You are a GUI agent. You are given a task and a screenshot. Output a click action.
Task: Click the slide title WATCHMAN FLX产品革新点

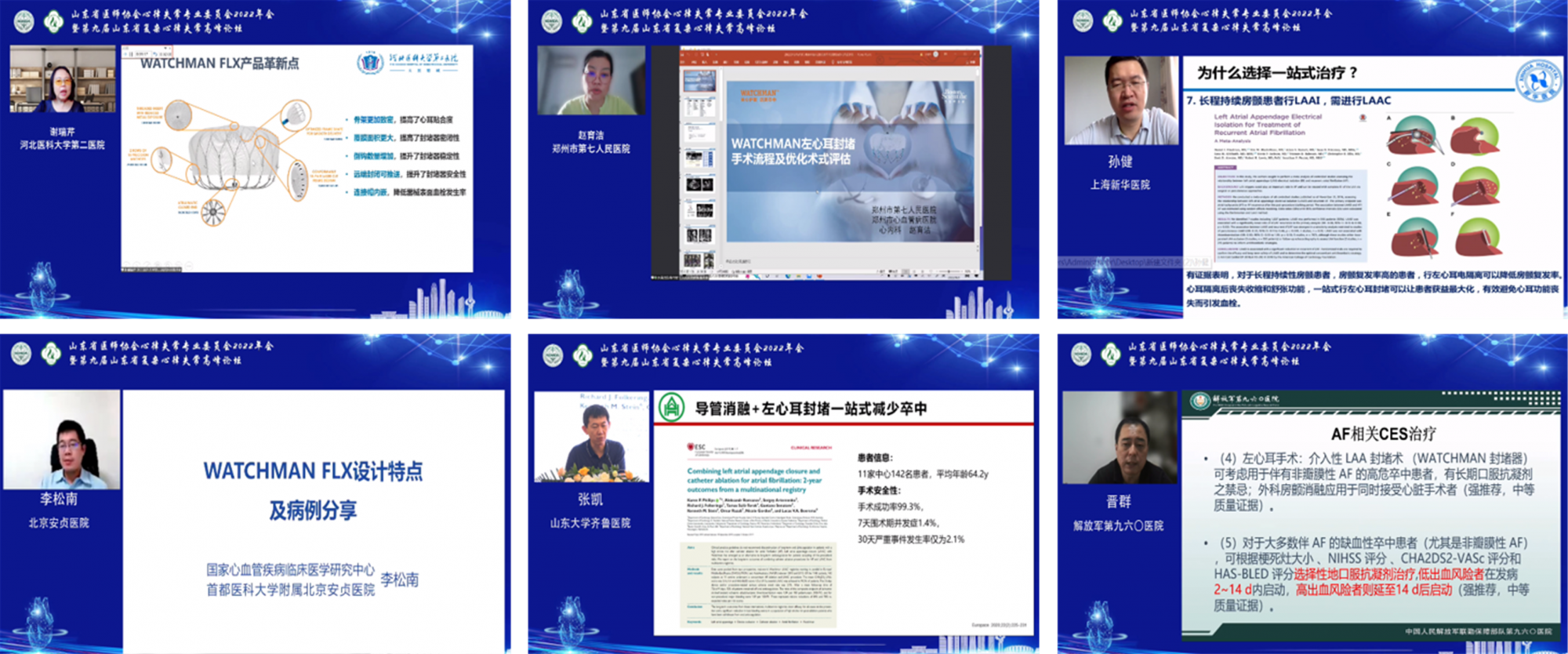(219, 64)
